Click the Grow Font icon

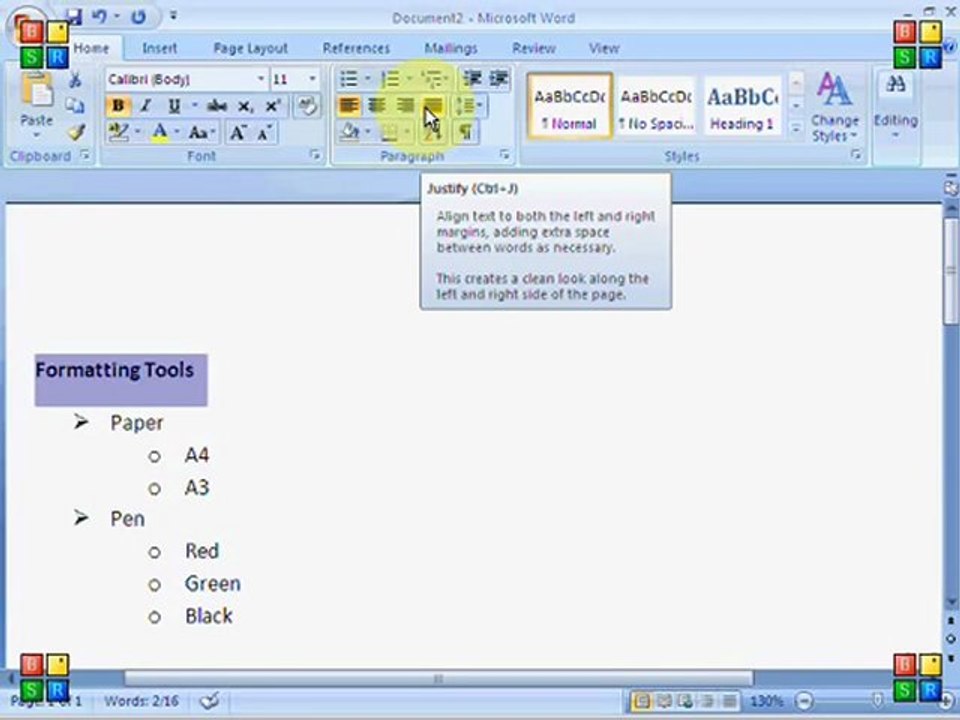[x=238, y=132]
